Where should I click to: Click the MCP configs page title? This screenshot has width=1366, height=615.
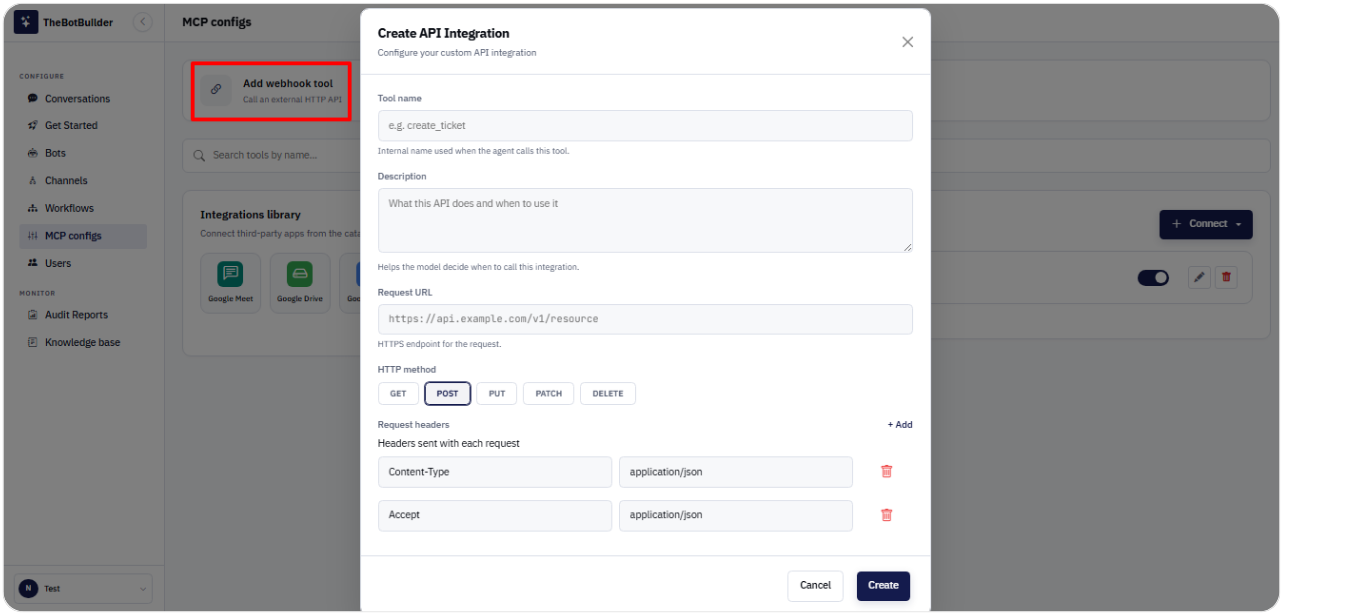pos(217,22)
